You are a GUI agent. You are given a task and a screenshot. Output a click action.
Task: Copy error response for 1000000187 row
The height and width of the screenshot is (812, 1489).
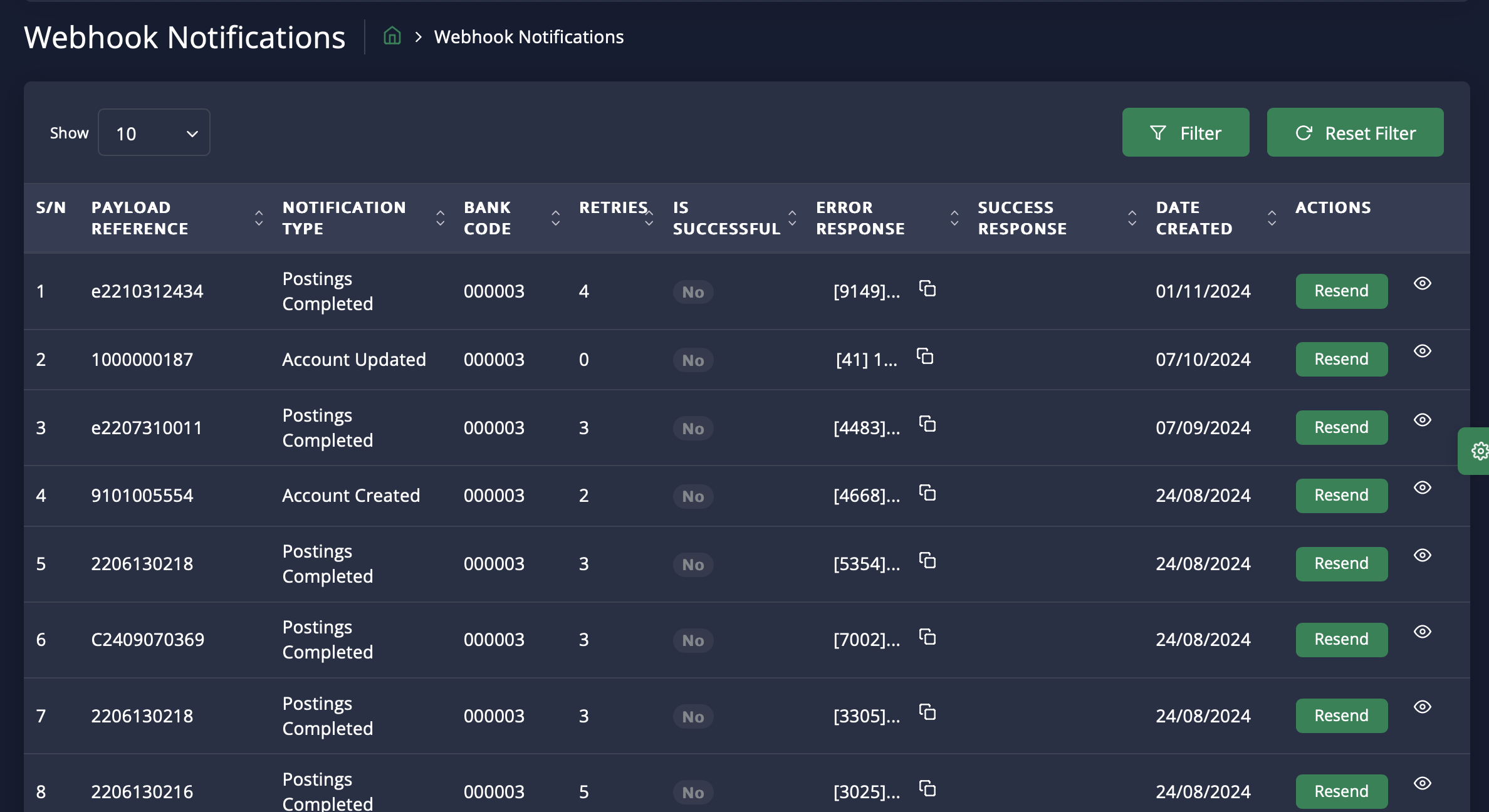pyautogui.click(x=925, y=357)
